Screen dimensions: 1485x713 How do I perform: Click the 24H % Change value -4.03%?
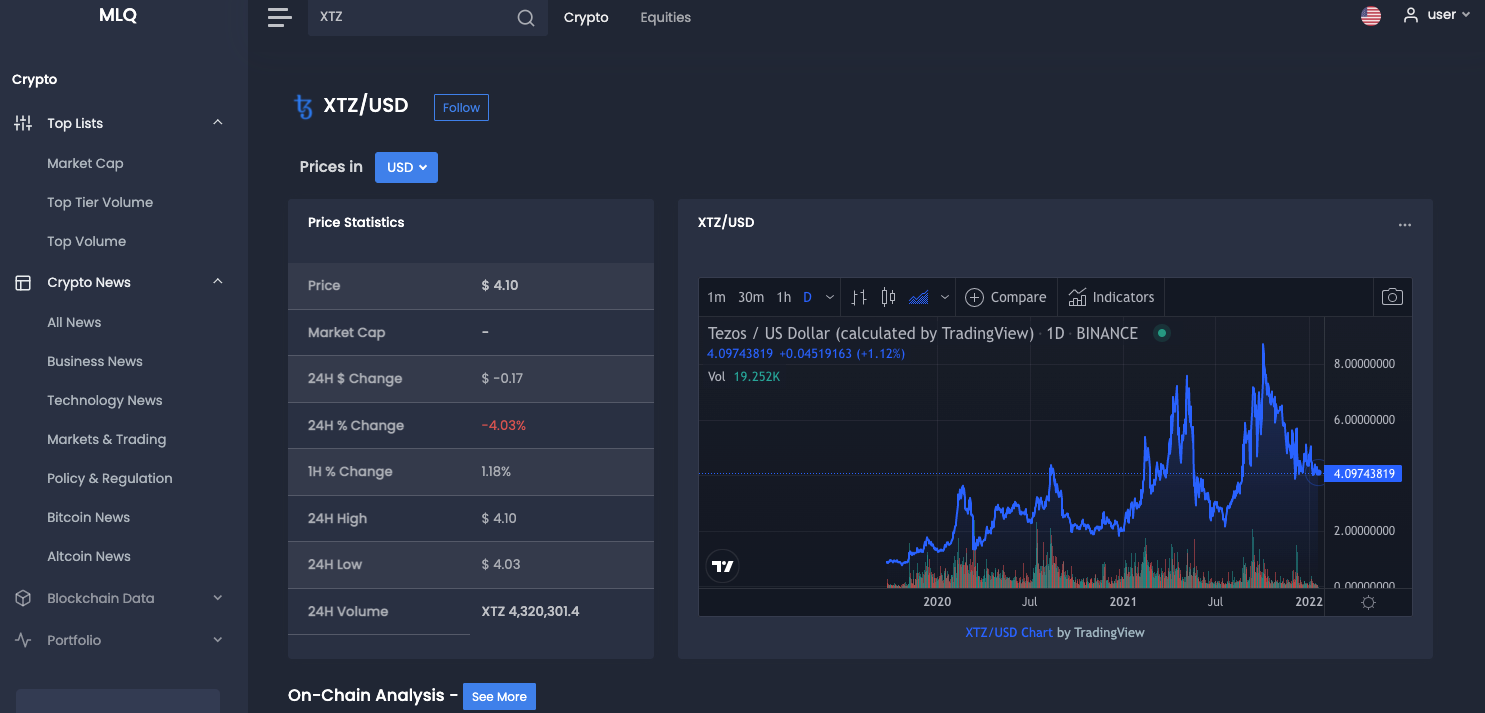tap(504, 426)
